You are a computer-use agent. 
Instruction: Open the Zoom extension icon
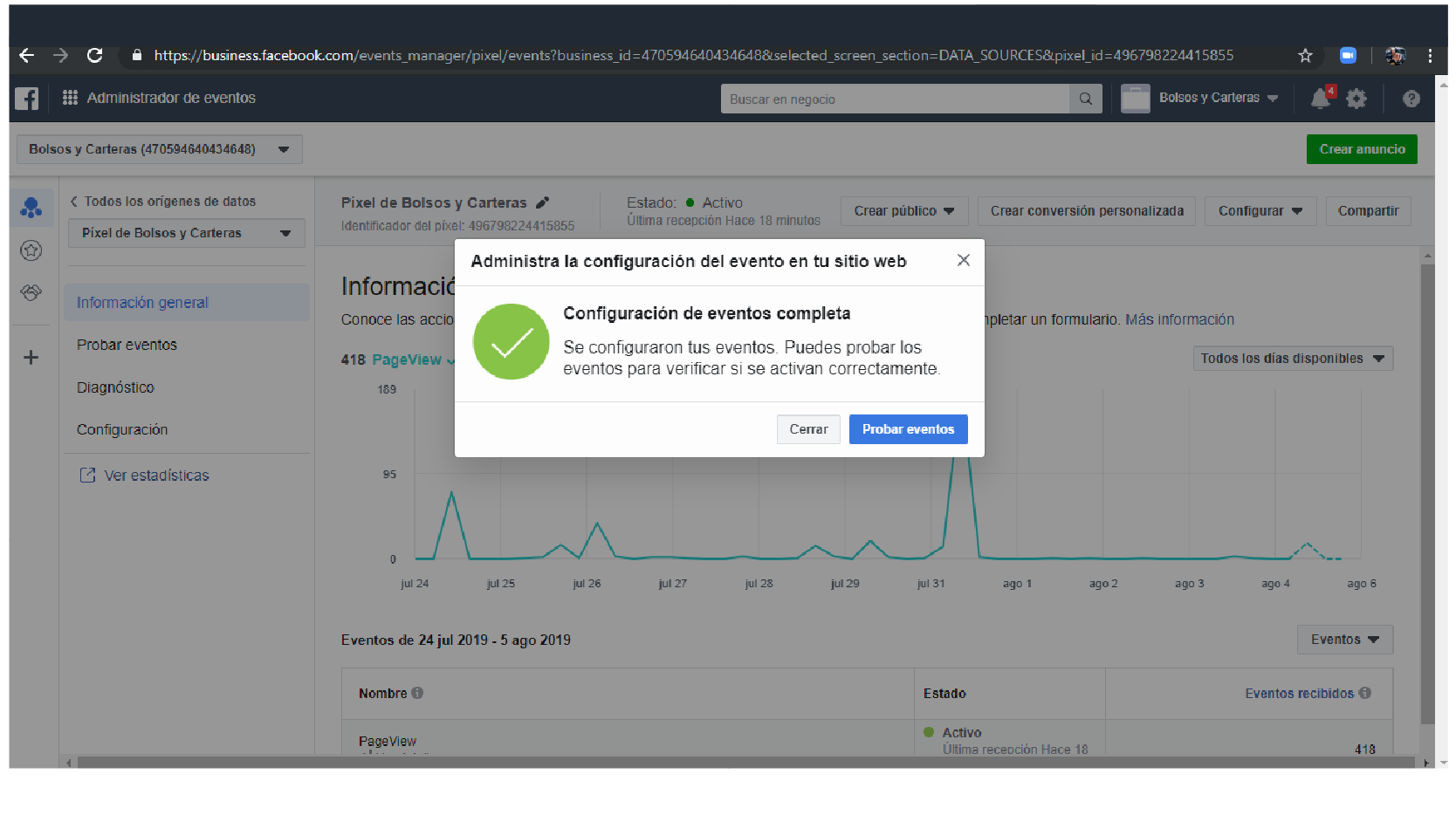click(1348, 56)
